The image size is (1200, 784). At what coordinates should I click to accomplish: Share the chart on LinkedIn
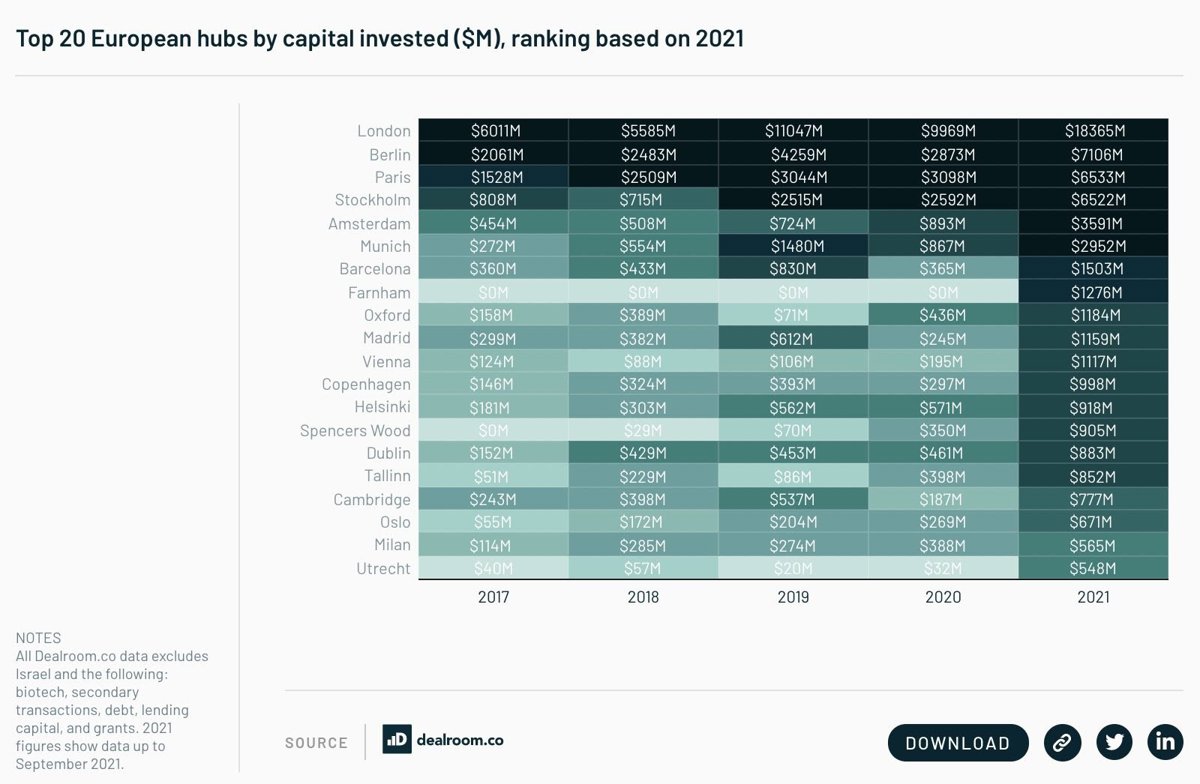click(1165, 742)
